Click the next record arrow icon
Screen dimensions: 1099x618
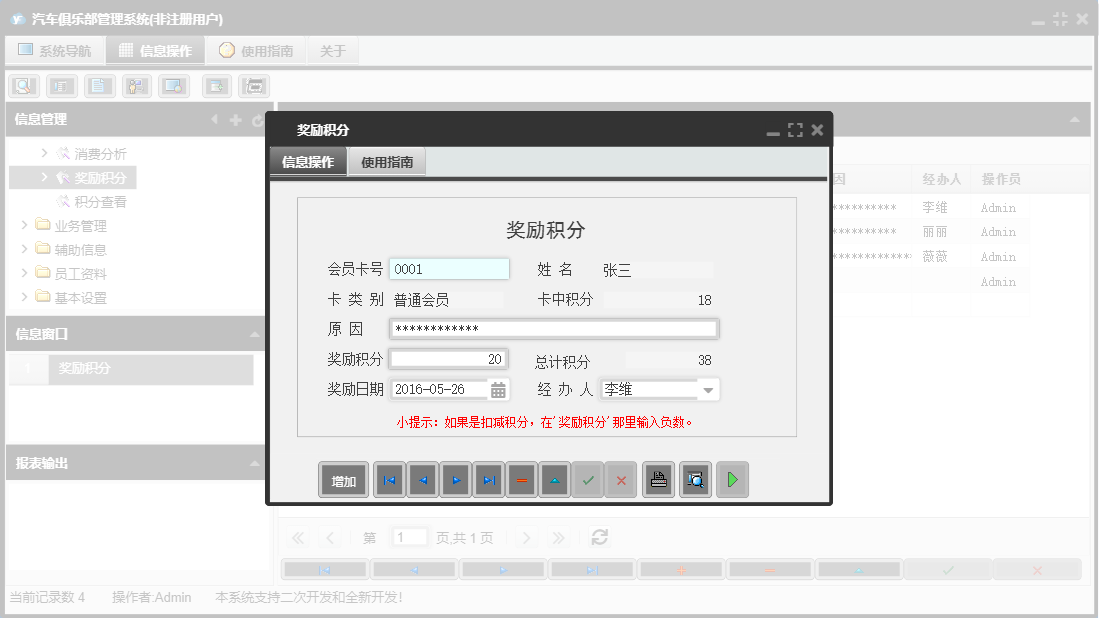coord(455,479)
